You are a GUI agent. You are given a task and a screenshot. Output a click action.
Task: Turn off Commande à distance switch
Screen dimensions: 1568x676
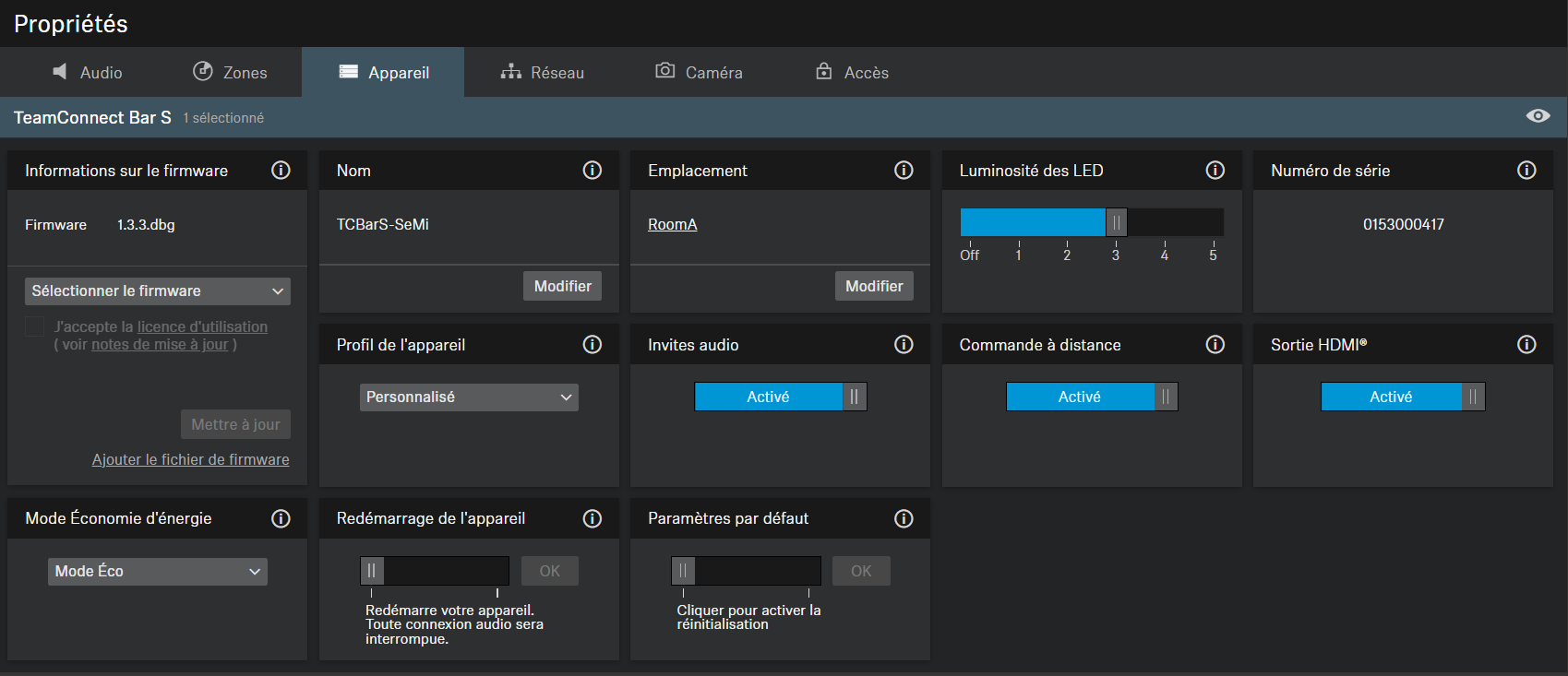[1091, 397]
